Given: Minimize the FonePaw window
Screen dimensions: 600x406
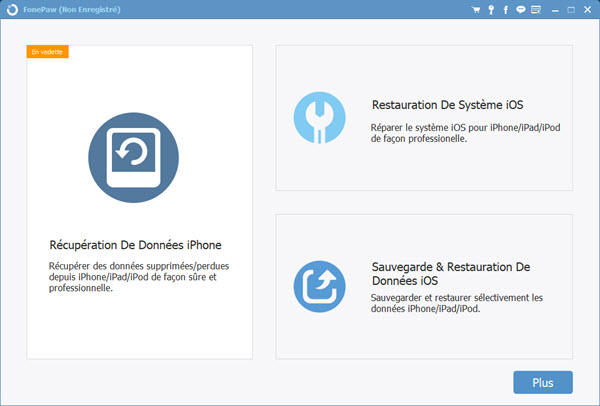Looking at the screenshot, I should coord(554,10).
